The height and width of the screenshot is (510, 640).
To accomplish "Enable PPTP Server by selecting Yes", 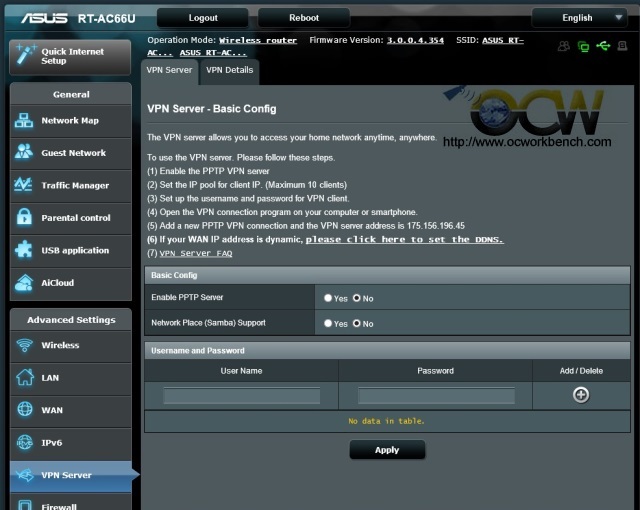I will tap(328, 298).
